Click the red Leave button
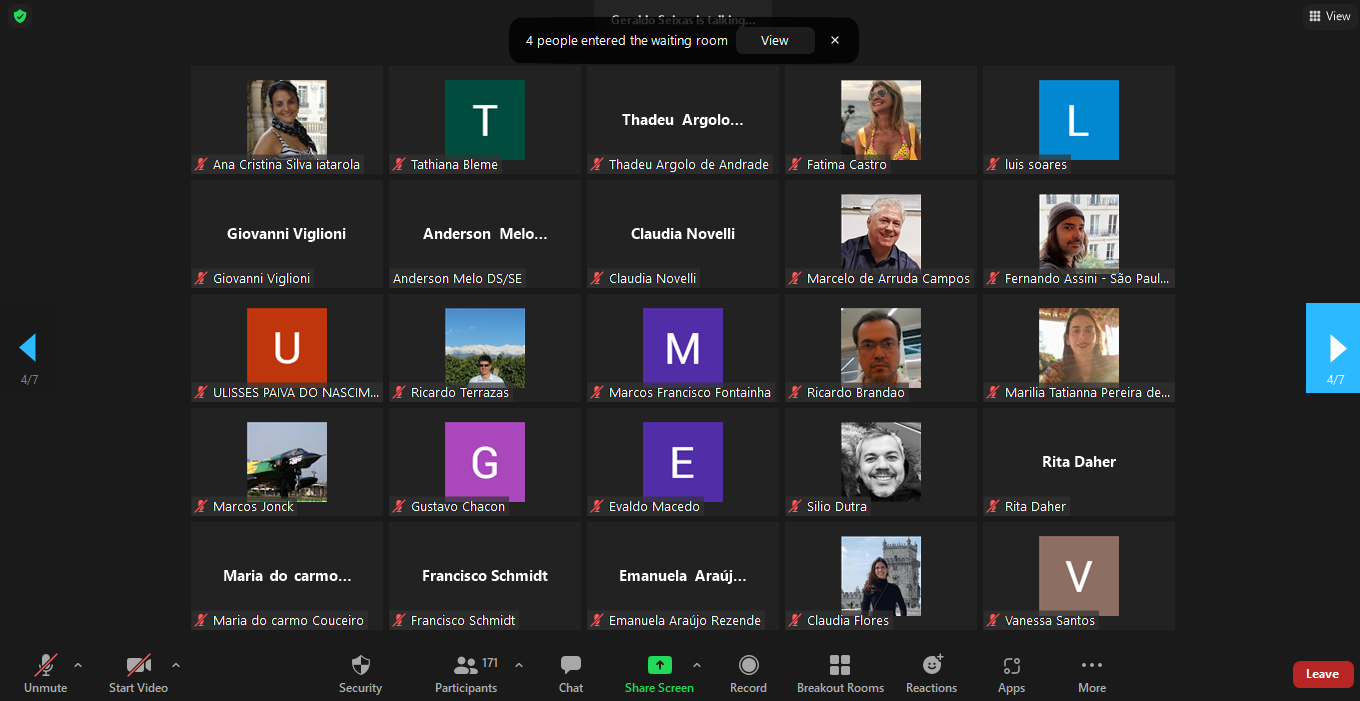 pyautogui.click(x=1322, y=674)
